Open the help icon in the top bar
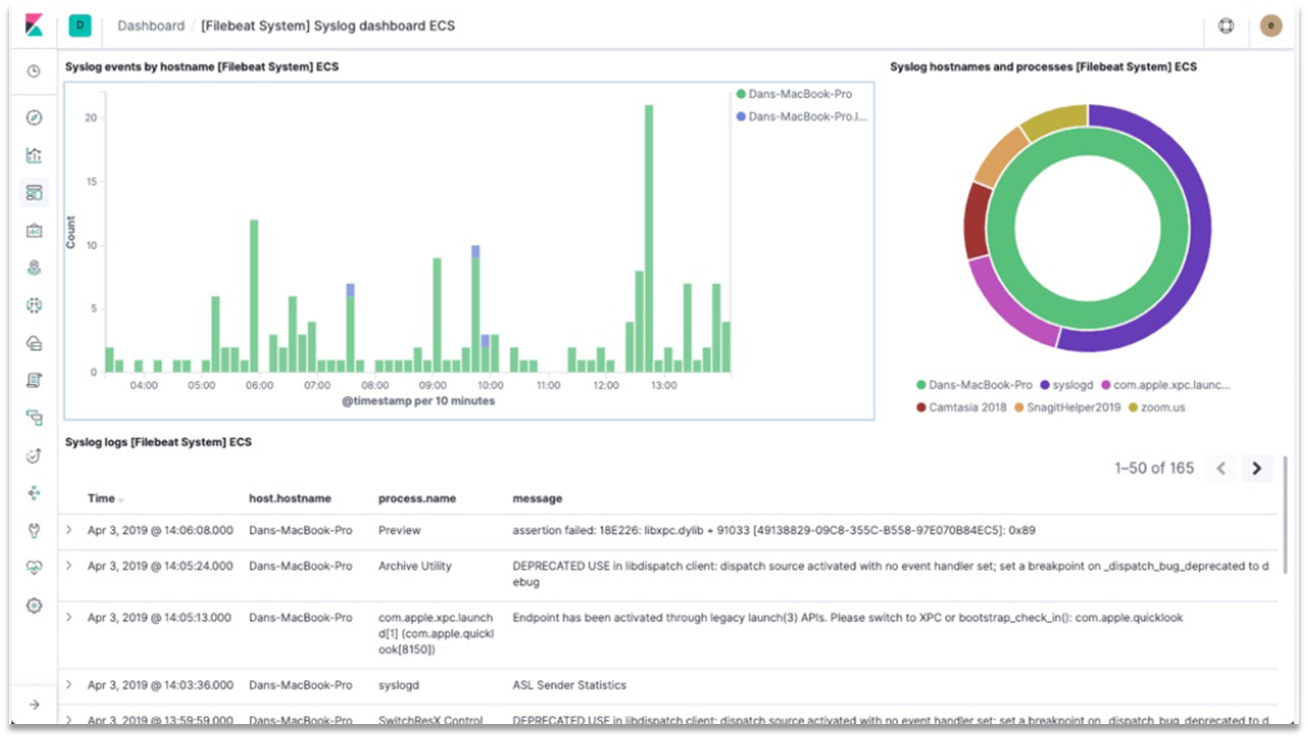 pyautogui.click(x=1226, y=26)
